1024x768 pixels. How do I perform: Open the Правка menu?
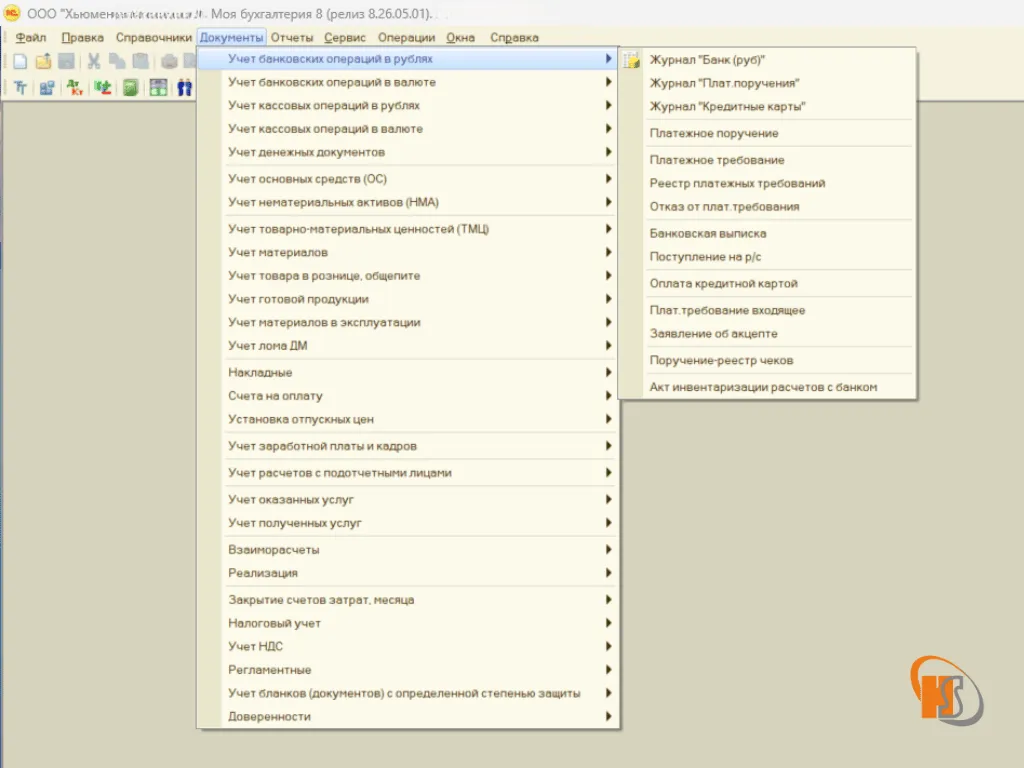pos(82,37)
